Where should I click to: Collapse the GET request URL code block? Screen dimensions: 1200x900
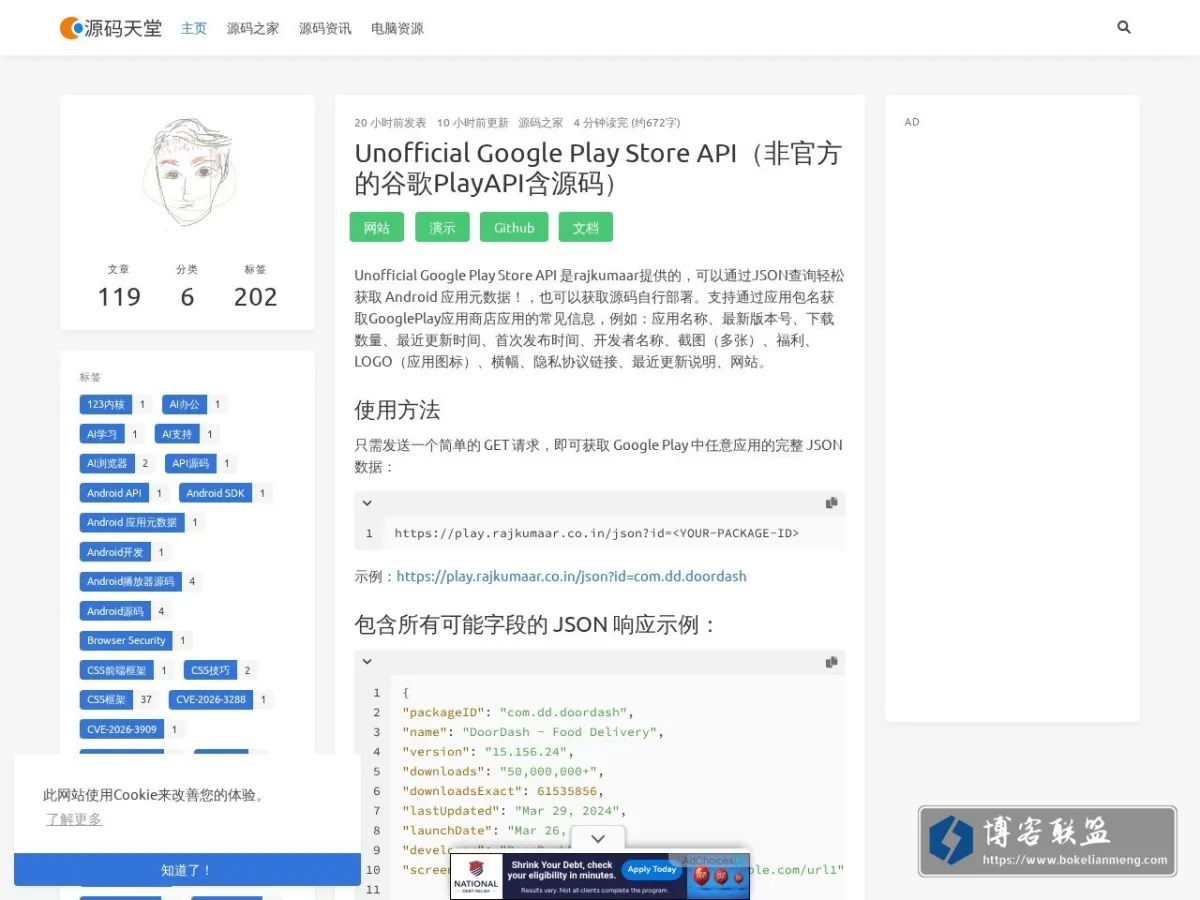[x=367, y=503]
